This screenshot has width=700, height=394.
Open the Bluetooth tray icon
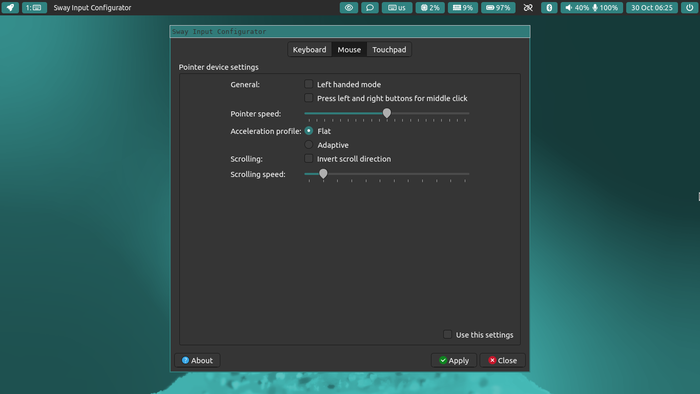(549, 8)
